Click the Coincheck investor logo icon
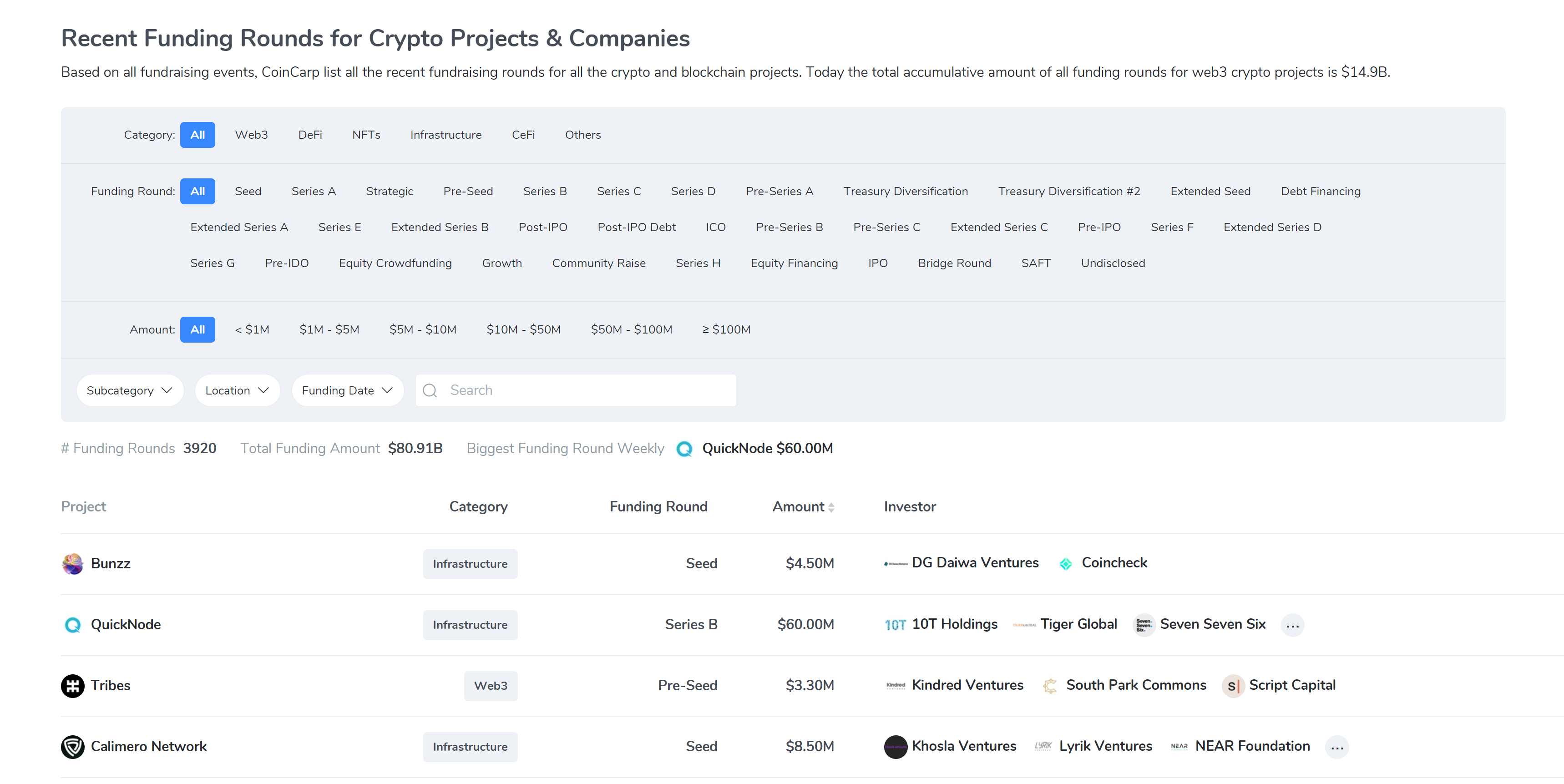The width and height of the screenshot is (1564, 784). (1066, 564)
